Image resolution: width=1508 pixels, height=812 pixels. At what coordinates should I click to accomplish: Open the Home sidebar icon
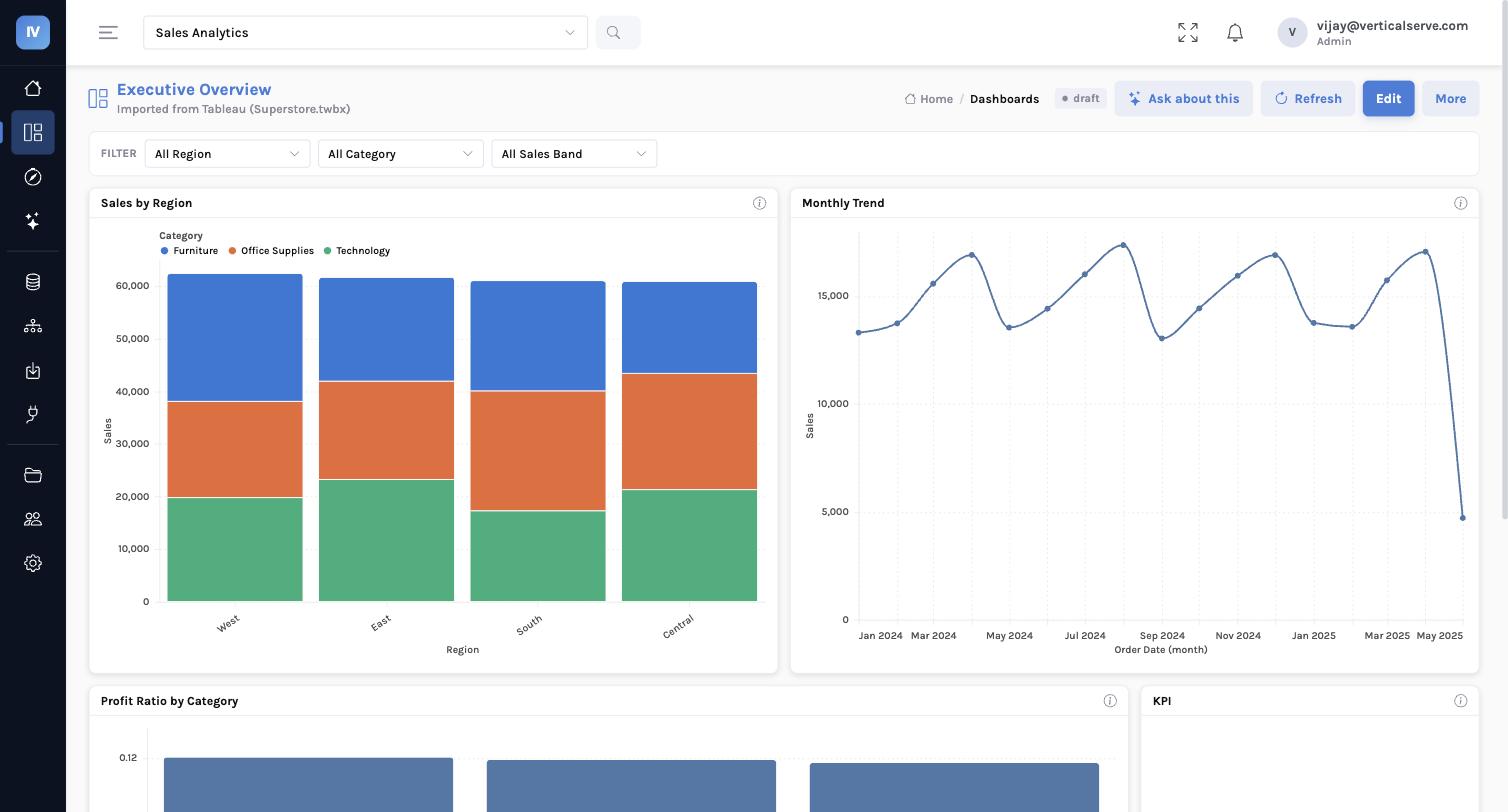[x=33, y=88]
